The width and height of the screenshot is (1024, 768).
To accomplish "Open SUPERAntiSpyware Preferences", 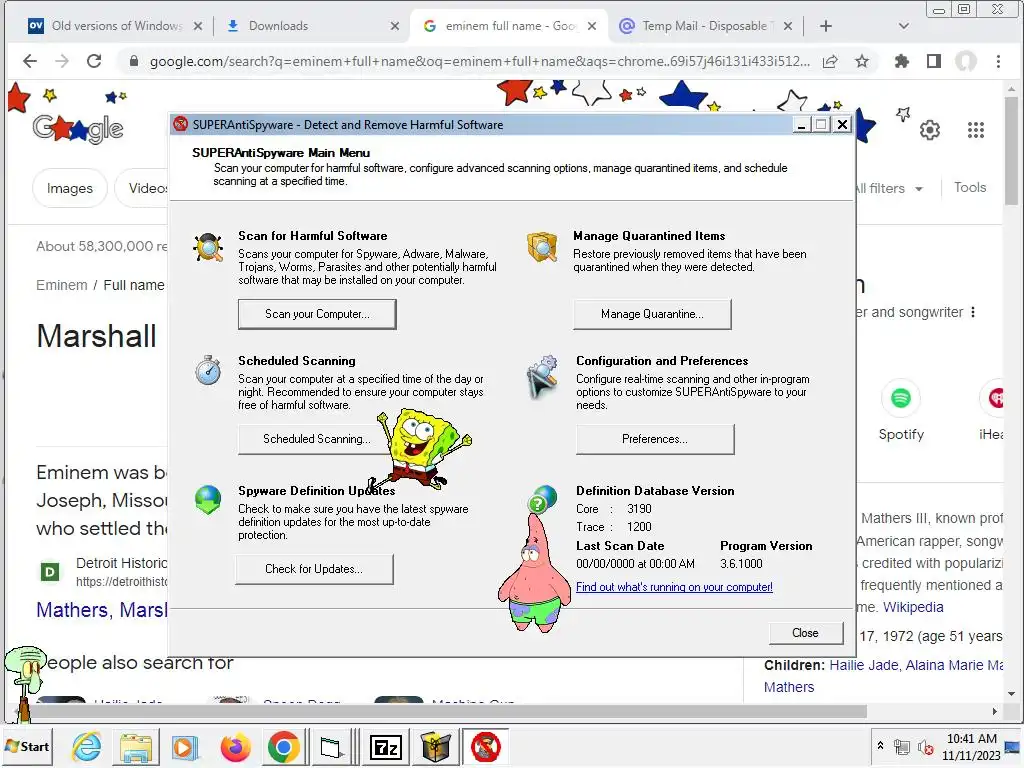I will 655,439.
